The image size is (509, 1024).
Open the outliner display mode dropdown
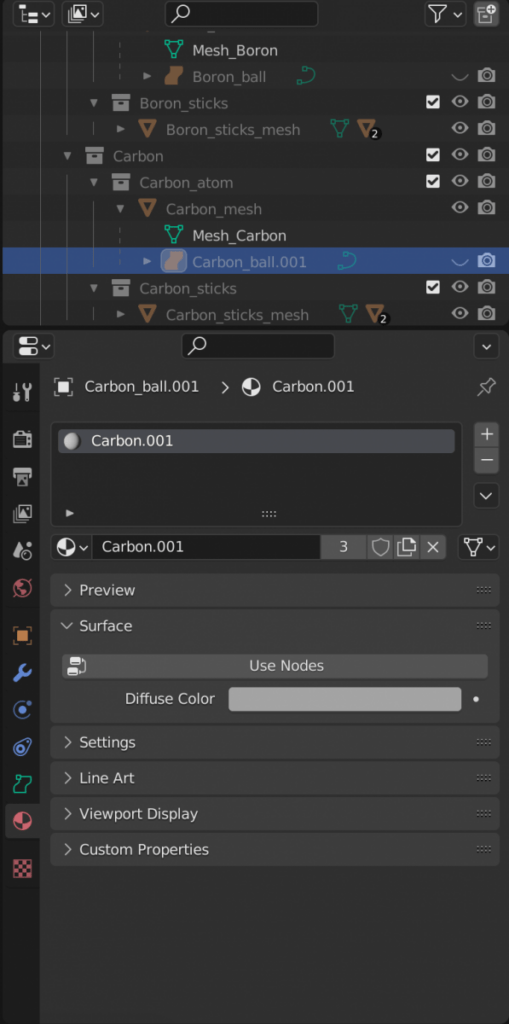pos(82,14)
